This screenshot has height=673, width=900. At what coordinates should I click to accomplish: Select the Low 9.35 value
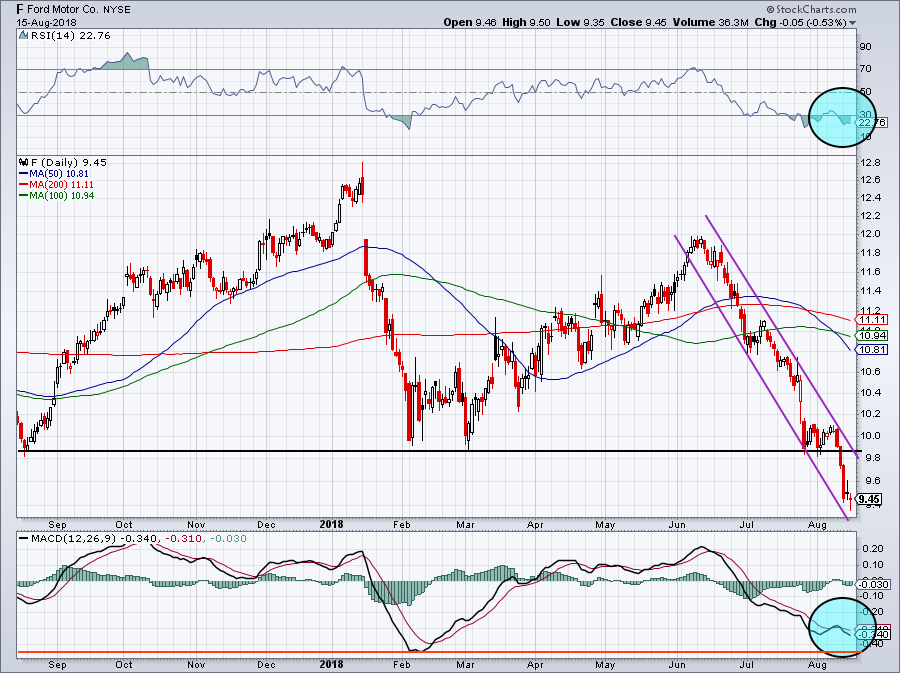point(581,22)
